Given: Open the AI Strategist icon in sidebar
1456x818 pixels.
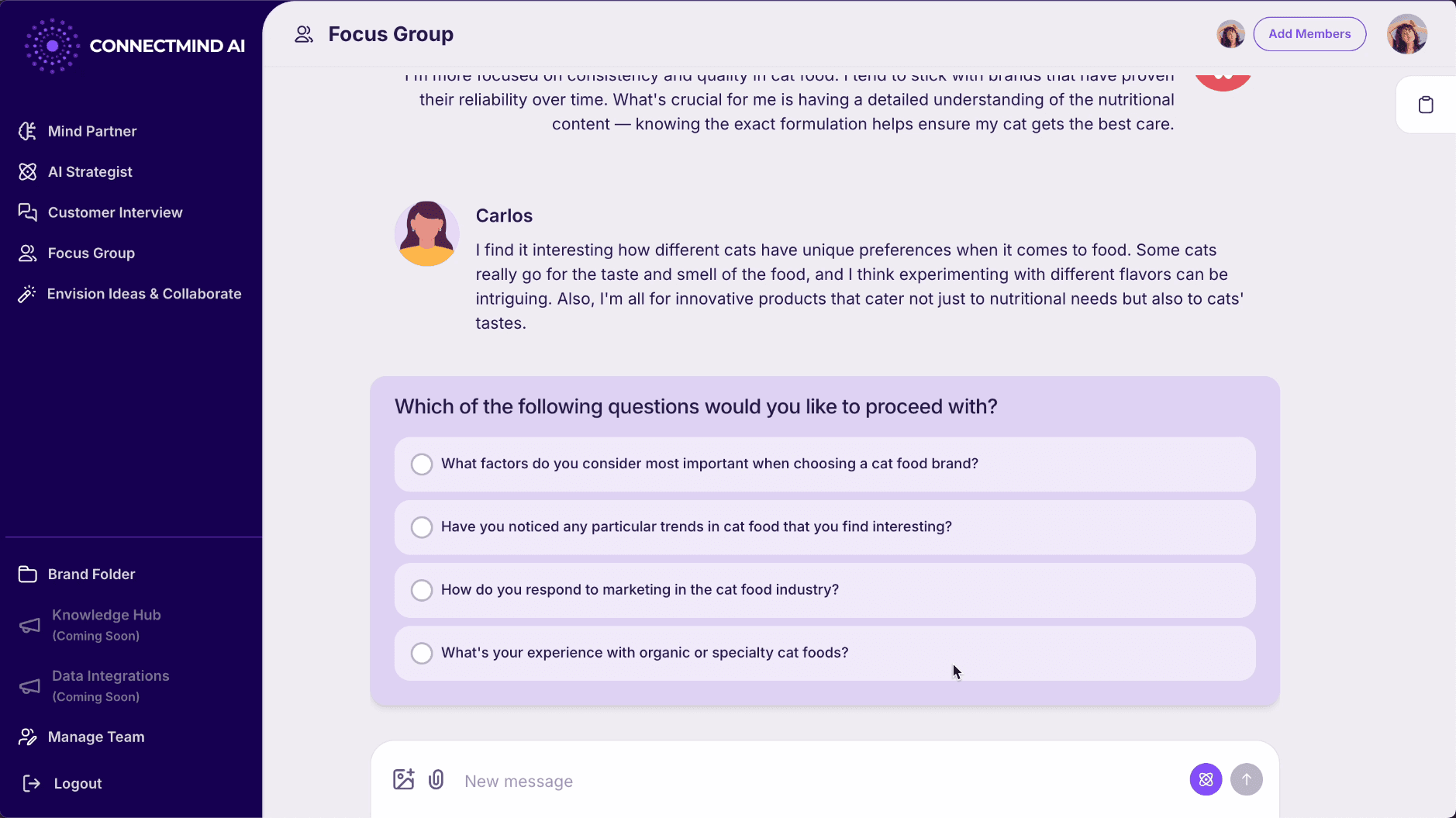Looking at the screenshot, I should coord(28,171).
